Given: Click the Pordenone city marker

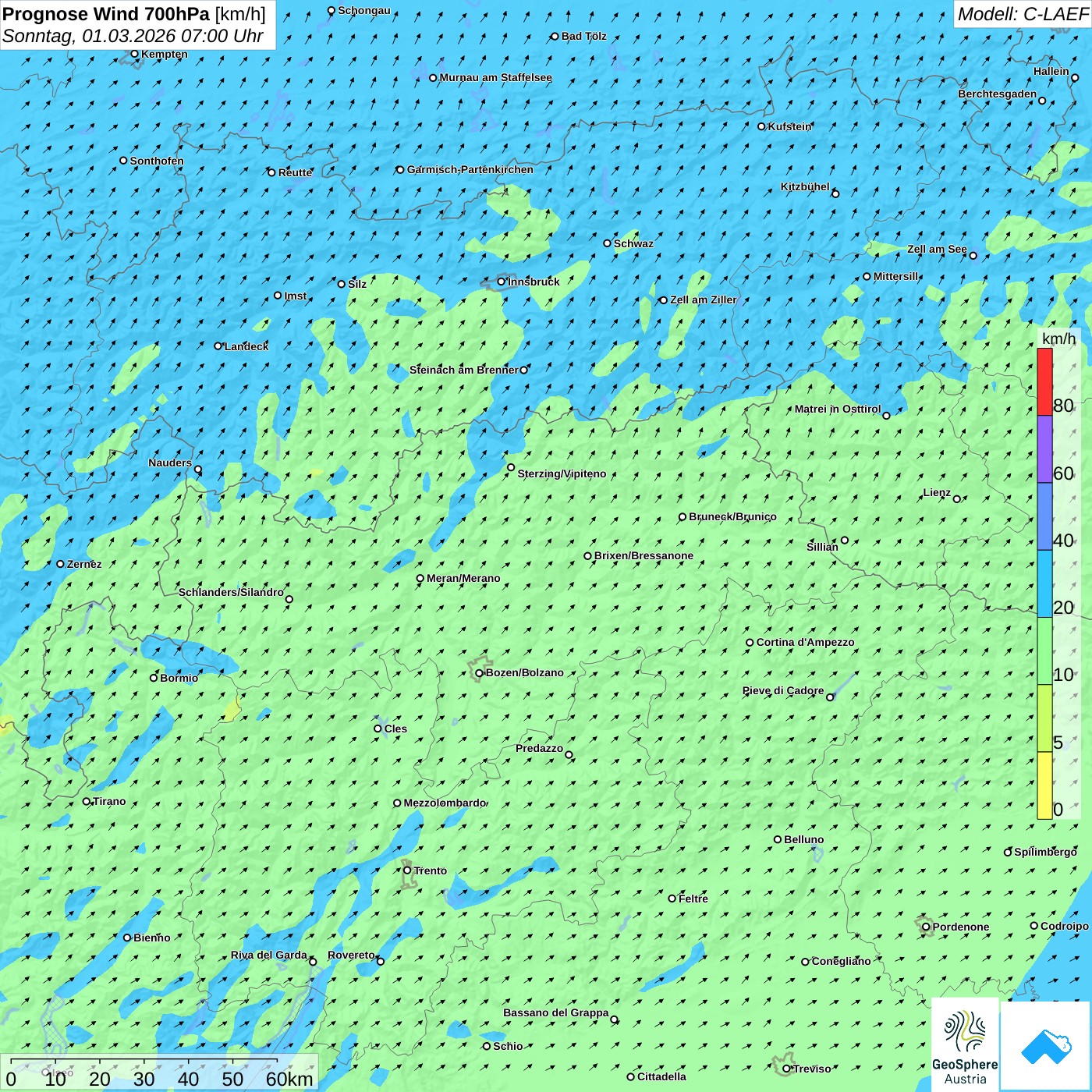Looking at the screenshot, I should tap(927, 927).
